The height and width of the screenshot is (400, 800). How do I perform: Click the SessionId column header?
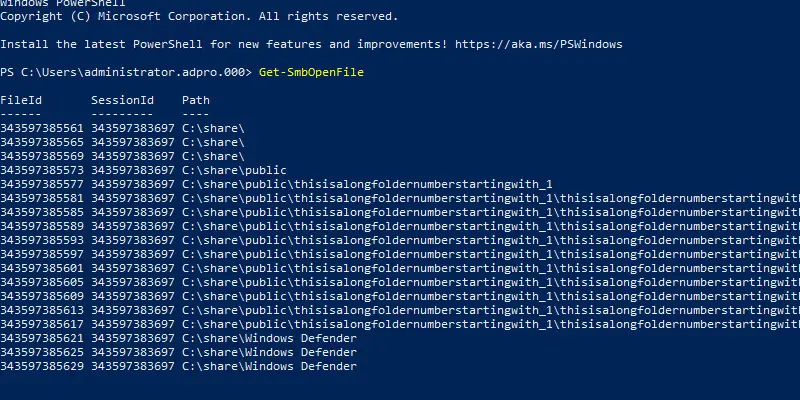tap(122, 100)
